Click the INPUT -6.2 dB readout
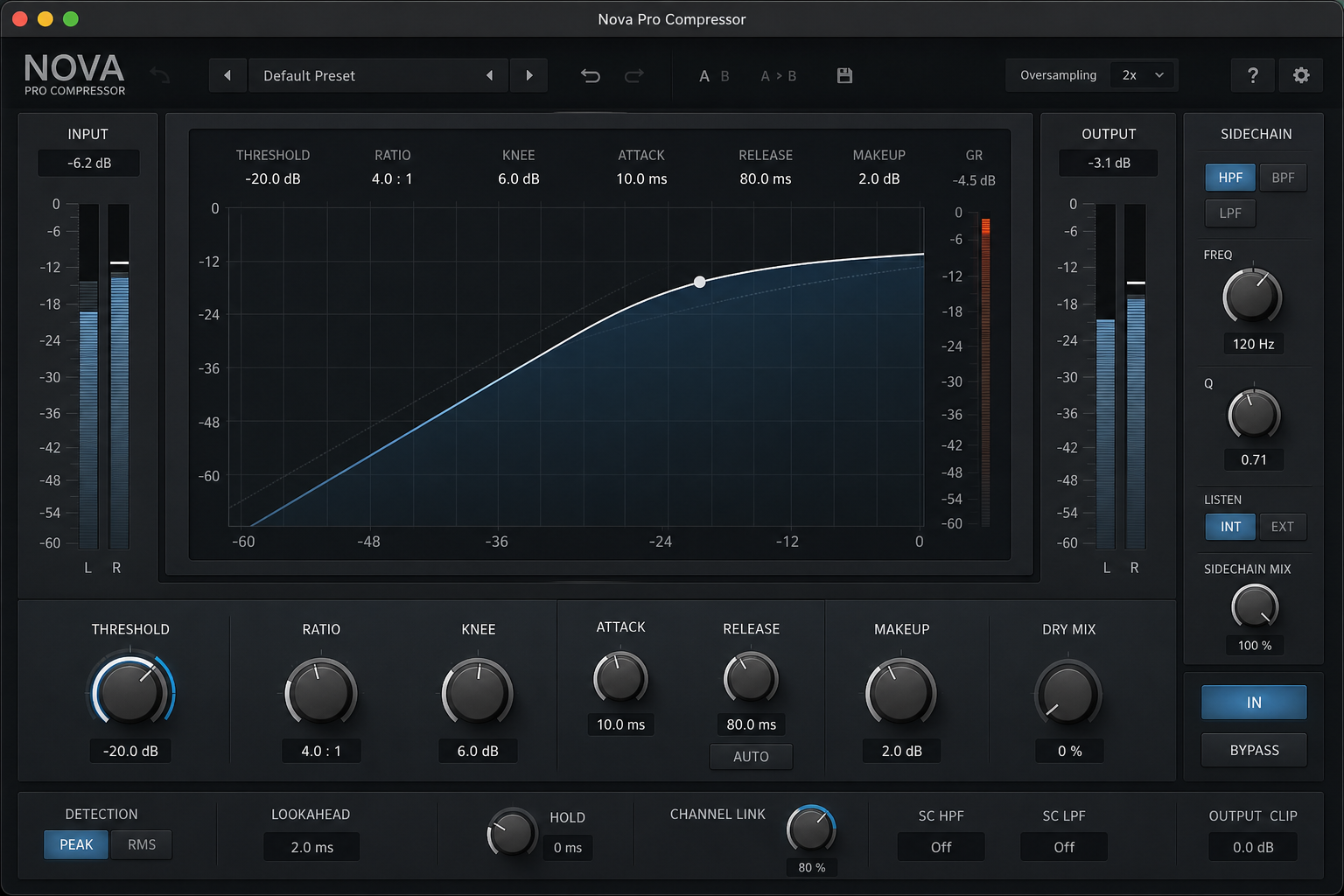The height and width of the screenshot is (896, 1344). (88, 163)
